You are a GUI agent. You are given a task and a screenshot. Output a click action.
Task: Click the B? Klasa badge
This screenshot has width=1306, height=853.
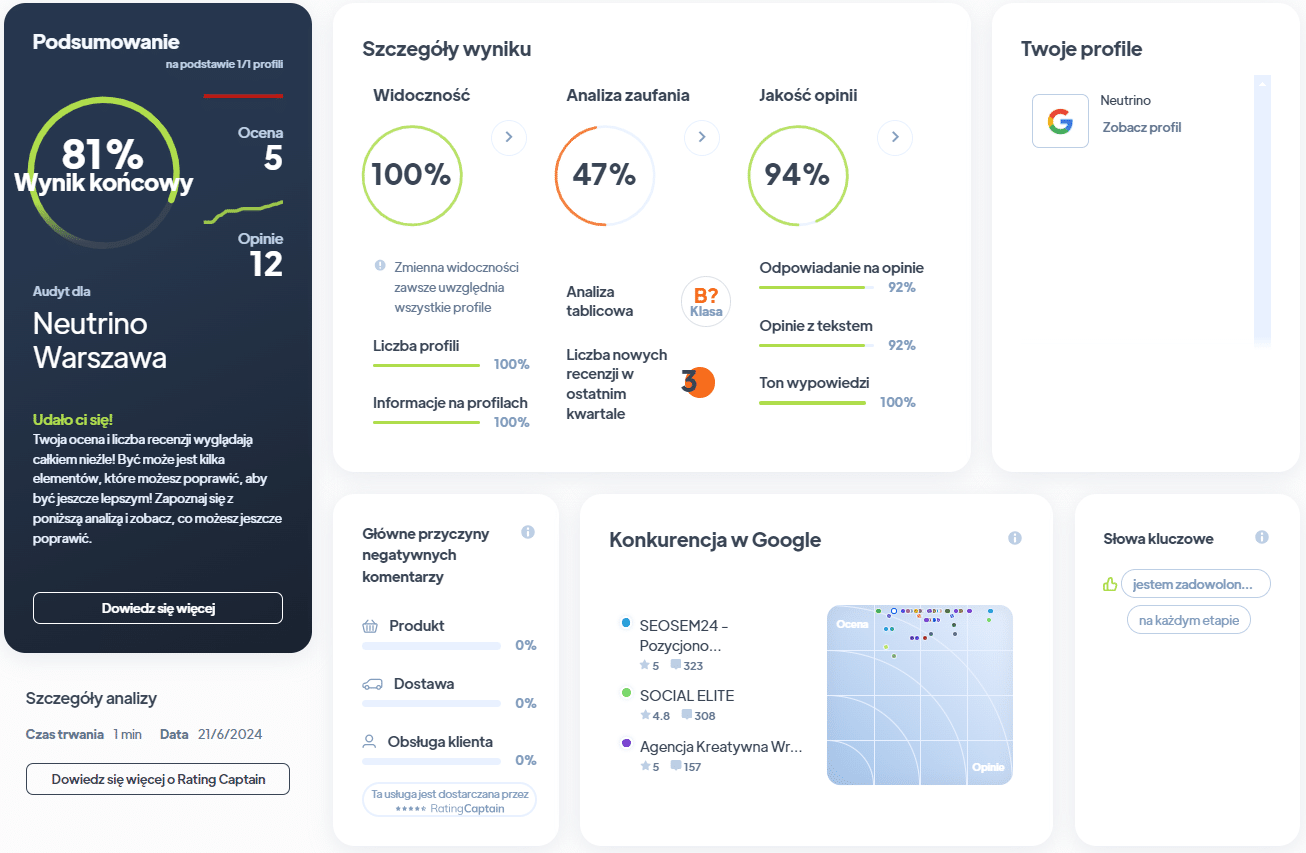click(706, 302)
